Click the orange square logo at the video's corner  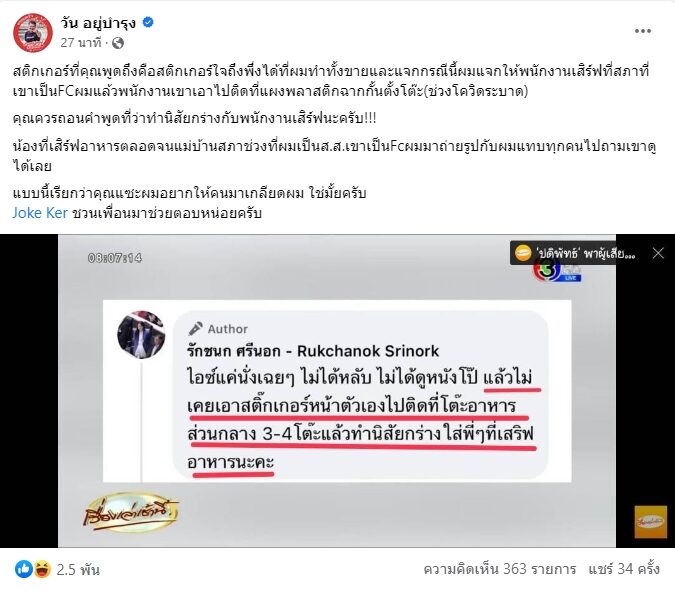[650, 522]
